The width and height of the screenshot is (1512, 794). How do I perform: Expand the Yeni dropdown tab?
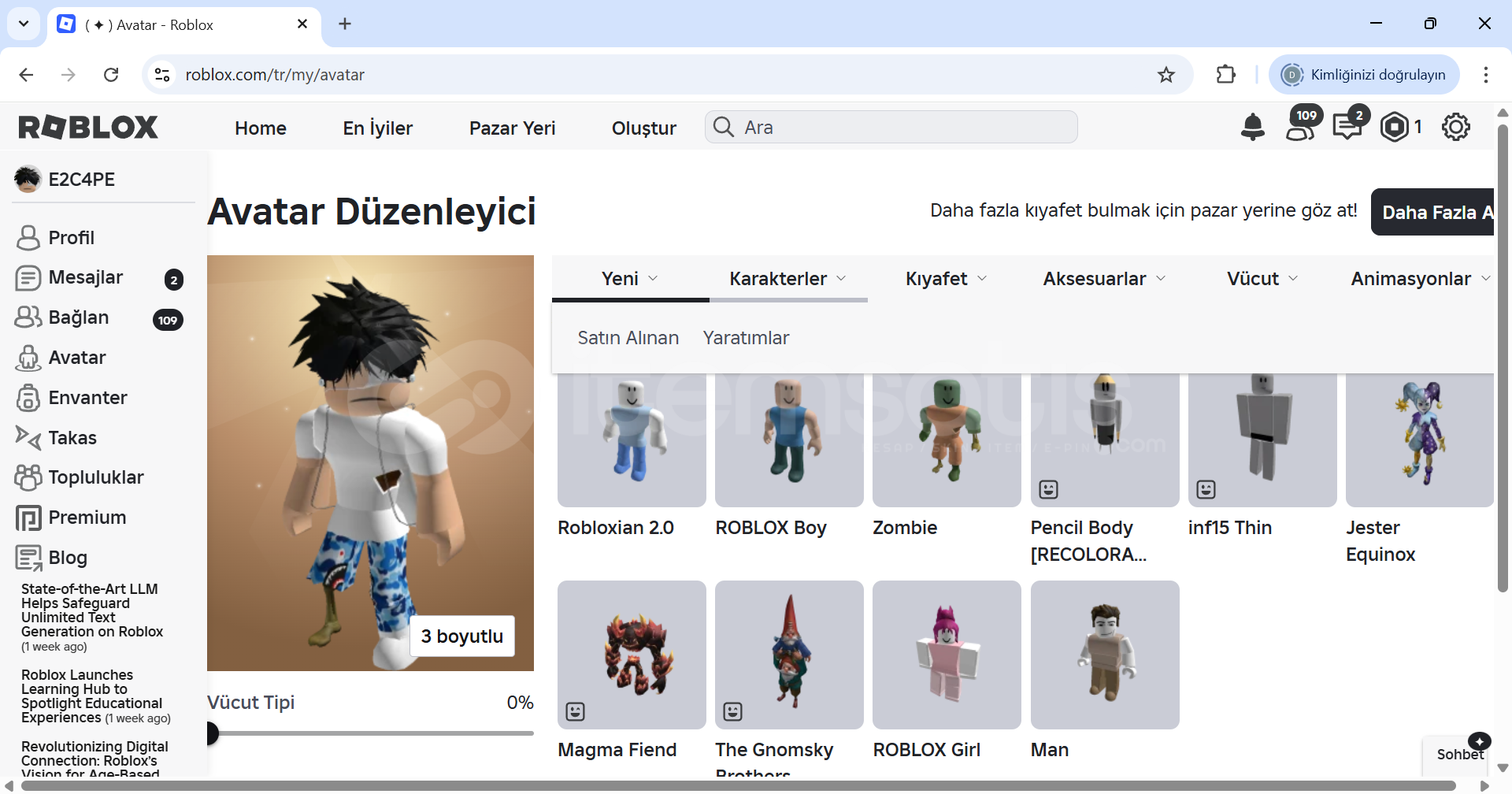(630, 278)
